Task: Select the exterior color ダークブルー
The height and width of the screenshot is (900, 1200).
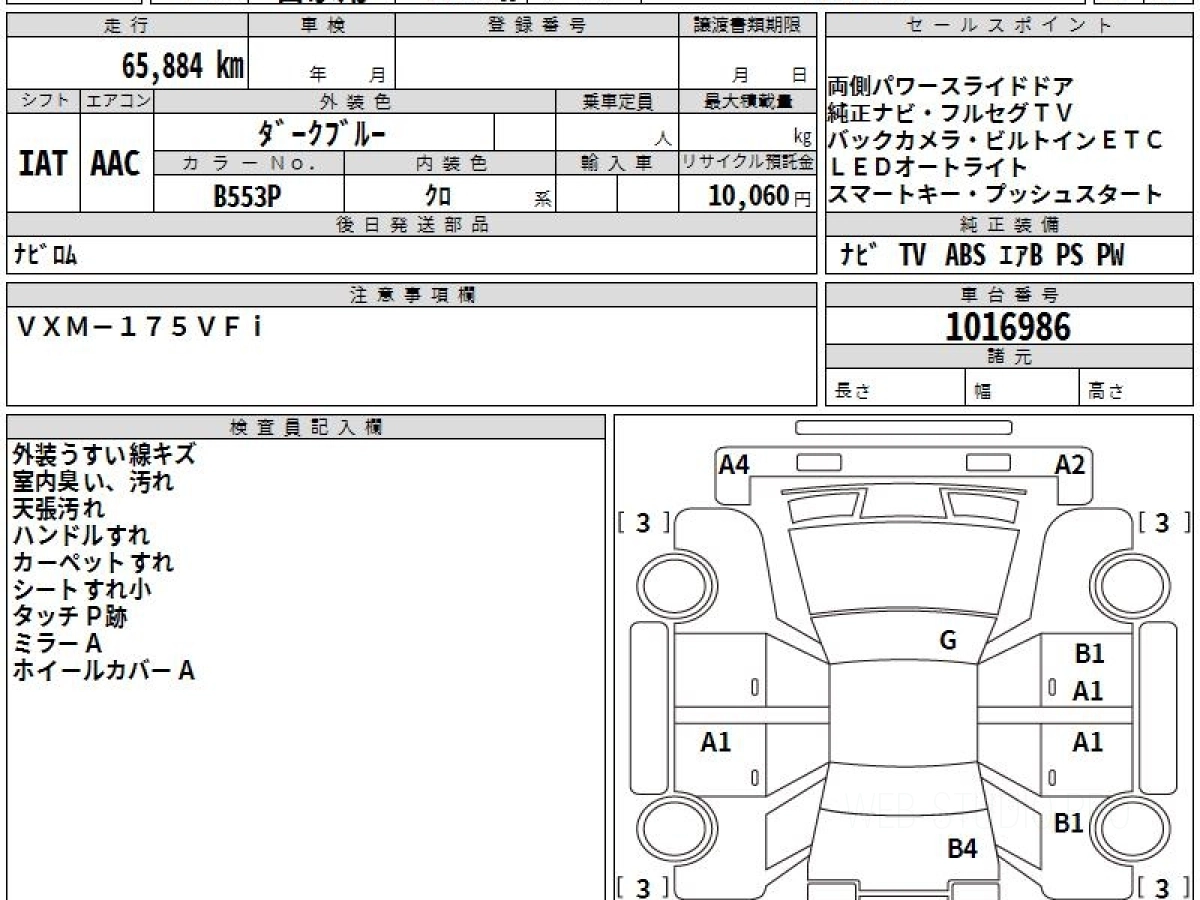Action: click(x=322, y=132)
